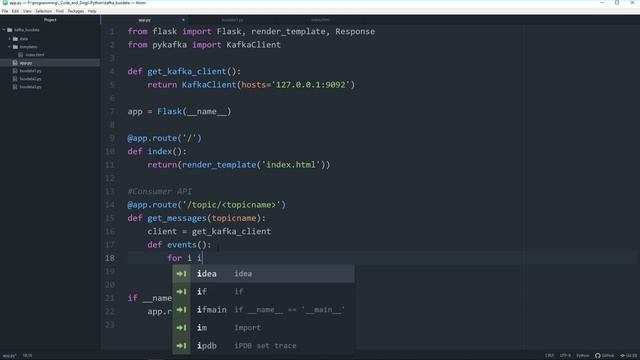The width and height of the screenshot is (640, 360).
Task: Open busdata2.py from the tree view
Action: 31,79
